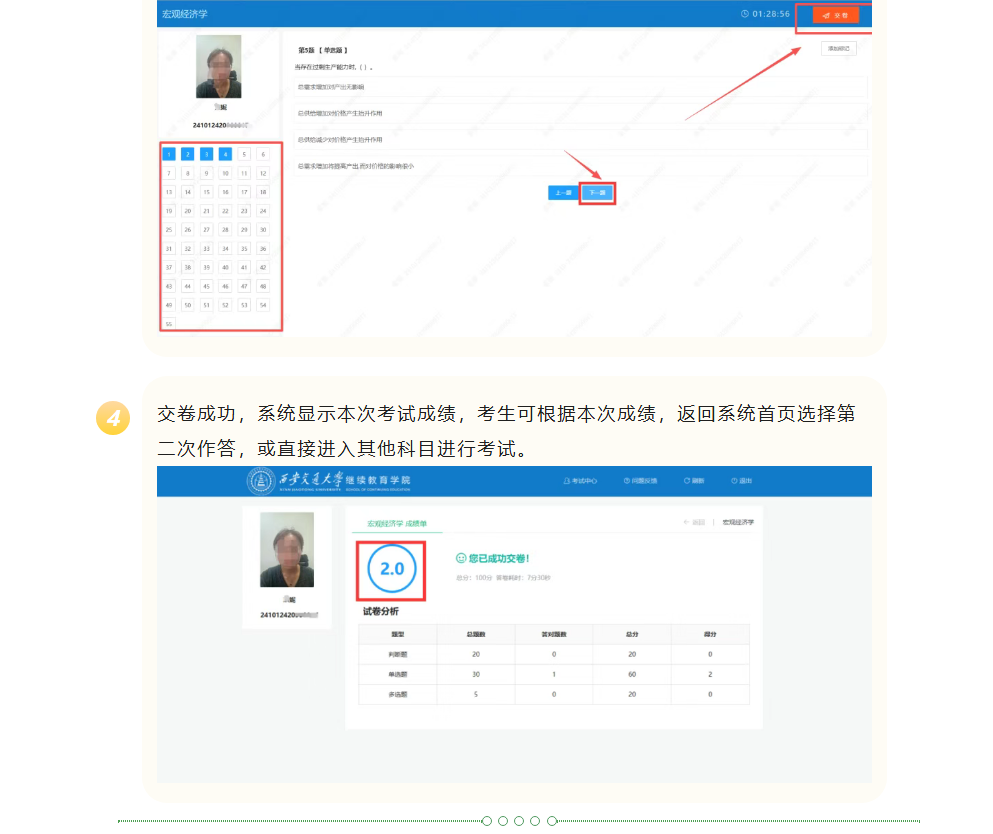Screen dimensions: 993x834
Task: Click 下一题 to go to the next question
Action: [x=598, y=193]
